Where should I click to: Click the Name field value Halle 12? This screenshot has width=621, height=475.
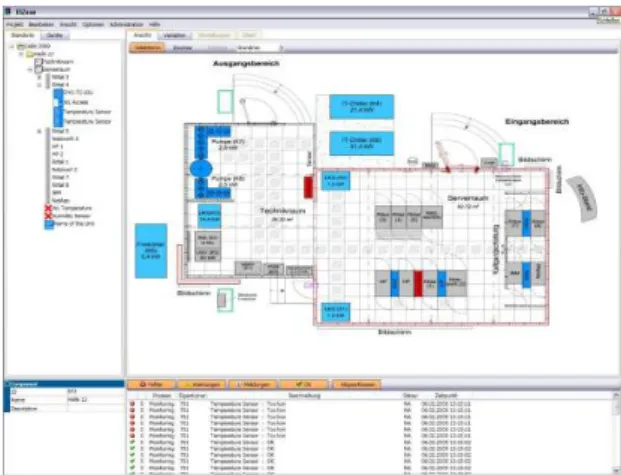point(96,400)
